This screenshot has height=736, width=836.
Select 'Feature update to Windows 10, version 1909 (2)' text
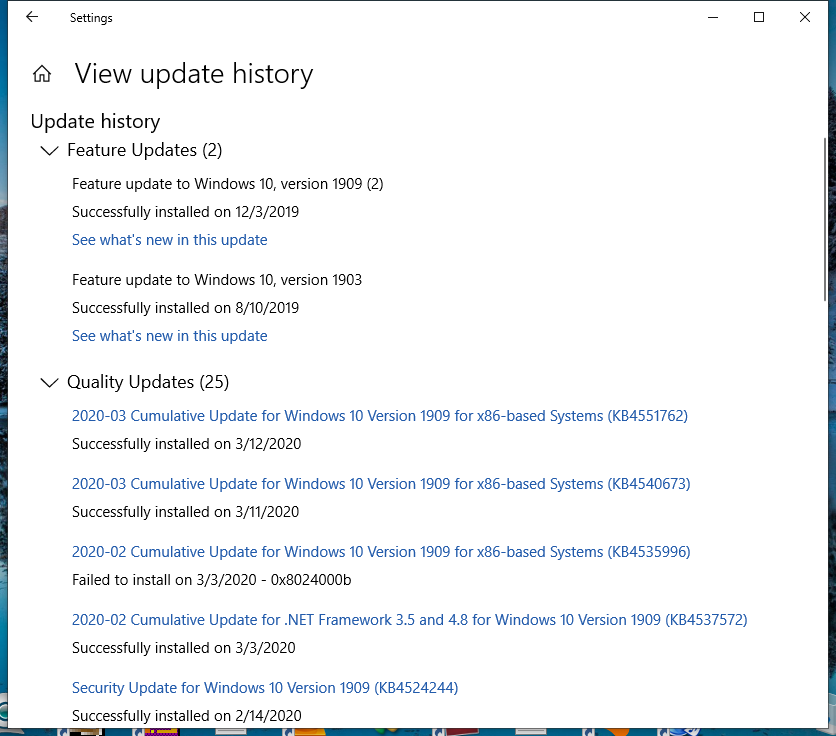tap(228, 184)
